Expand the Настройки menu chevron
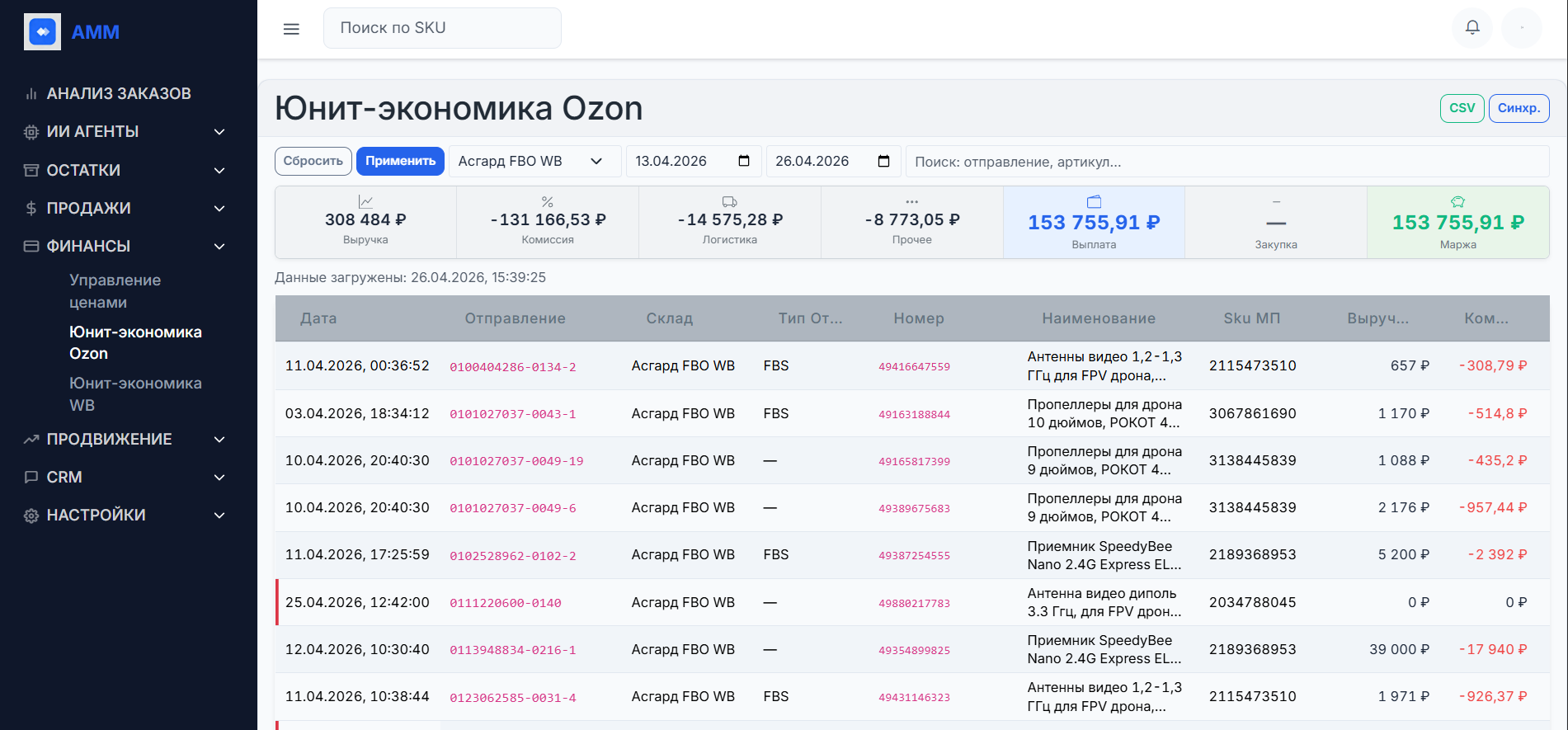 coord(219,516)
